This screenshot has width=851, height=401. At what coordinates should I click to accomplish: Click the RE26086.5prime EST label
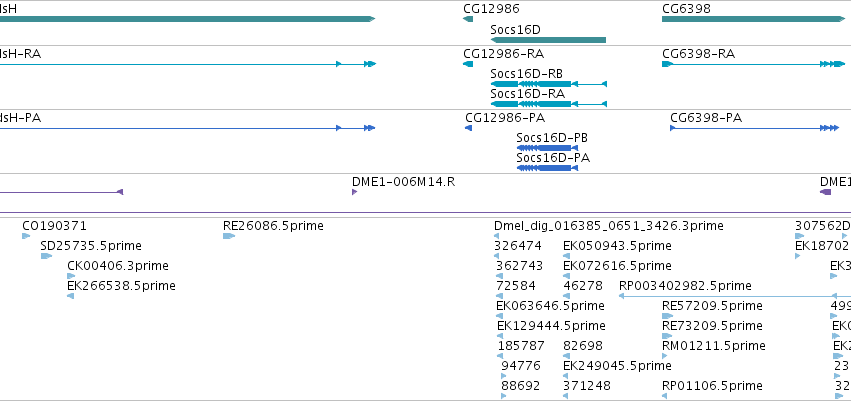click(274, 226)
